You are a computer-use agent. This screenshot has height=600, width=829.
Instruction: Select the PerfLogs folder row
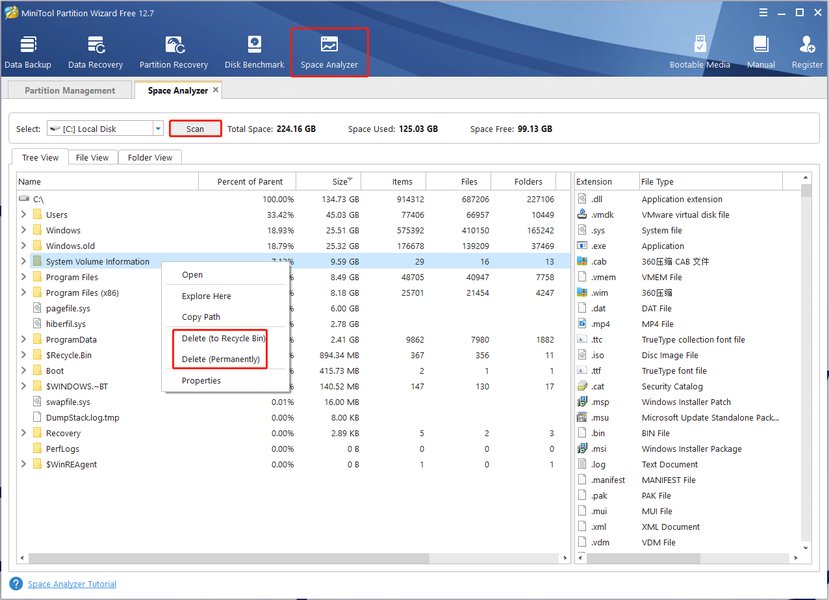pos(293,448)
